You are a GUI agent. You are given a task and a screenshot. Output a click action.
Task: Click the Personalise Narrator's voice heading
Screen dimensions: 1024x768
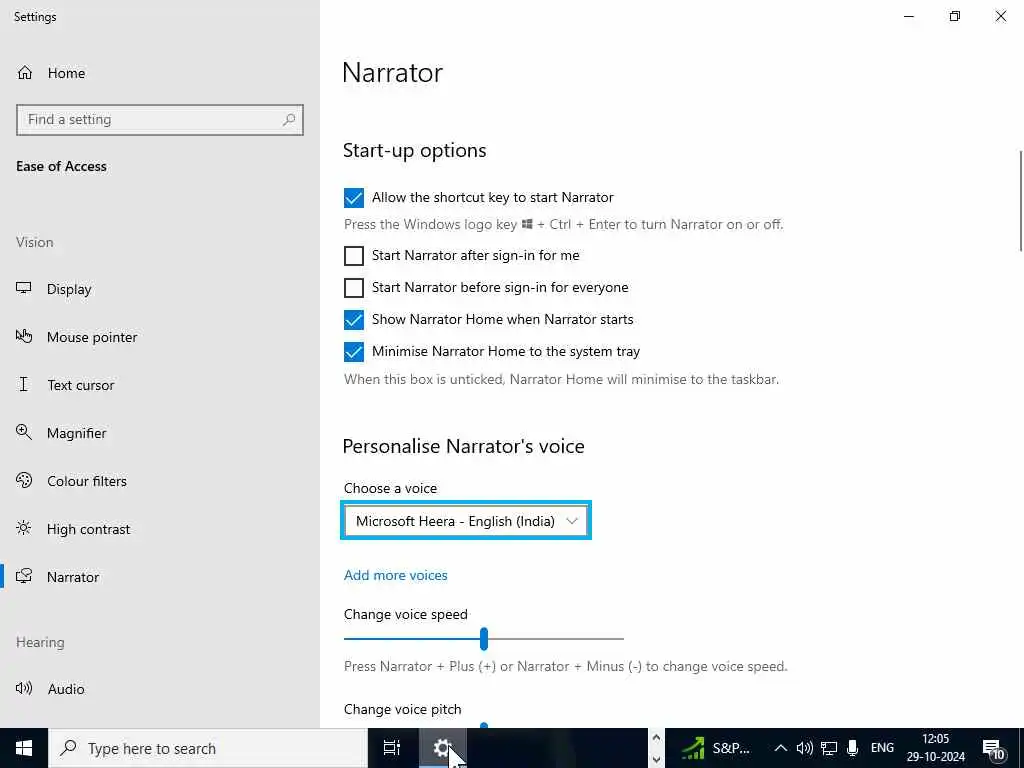pyautogui.click(x=464, y=446)
